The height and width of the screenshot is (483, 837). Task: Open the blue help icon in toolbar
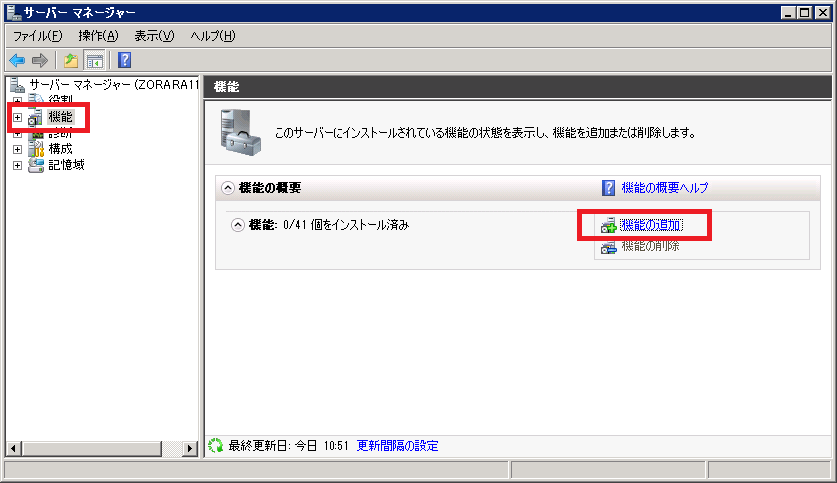pyautogui.click(x=125, y=60)
